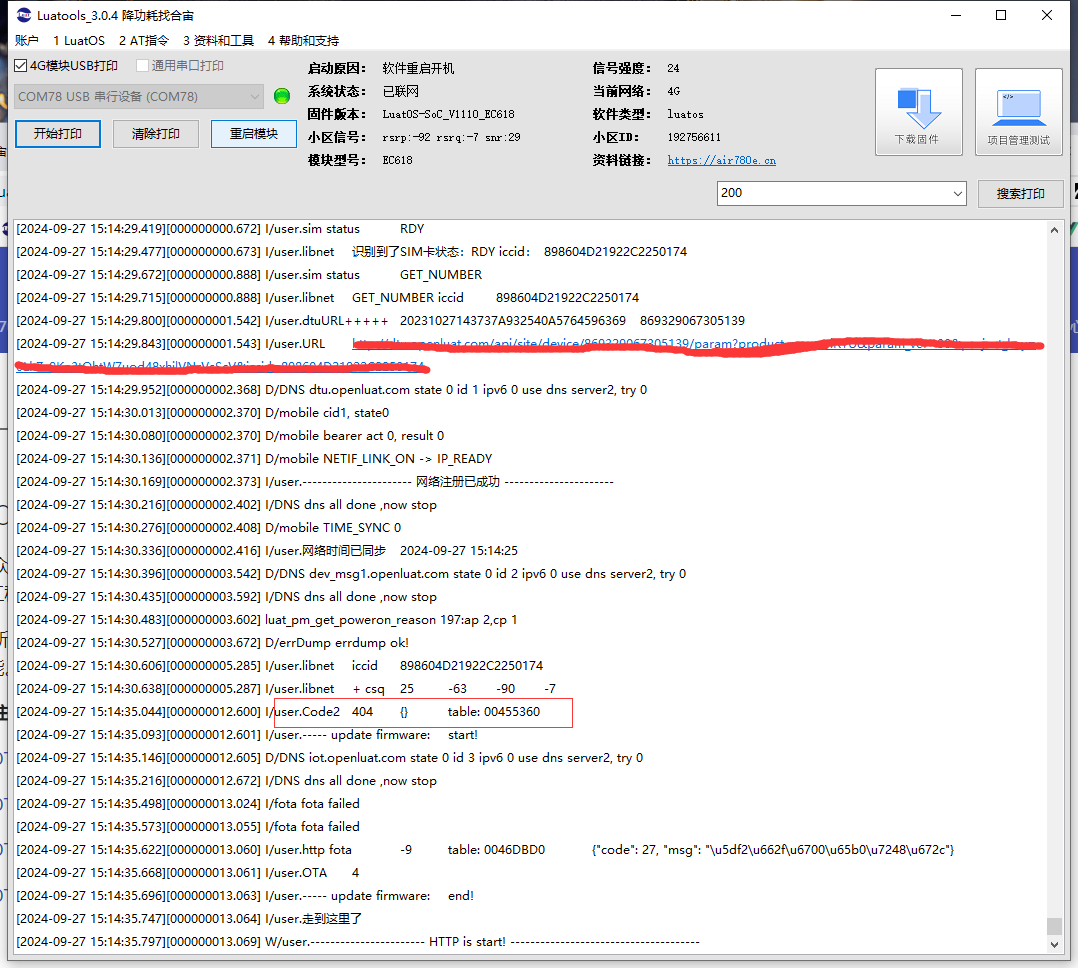
Task: Click 'mobile bearer act 0, result 0' log line
Action: coord(230,436)
